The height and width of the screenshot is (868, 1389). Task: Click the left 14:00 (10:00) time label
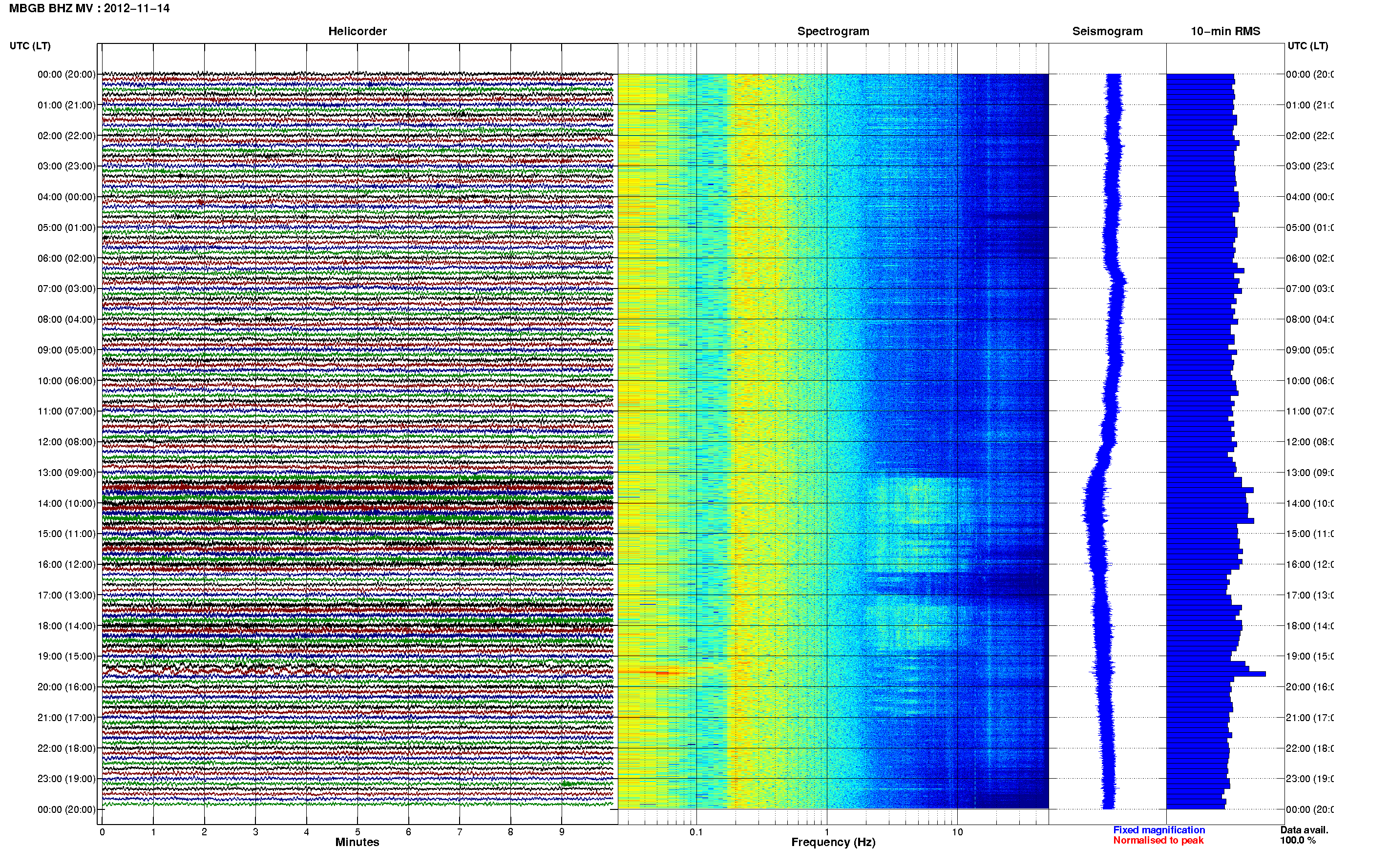coord(66,503)
